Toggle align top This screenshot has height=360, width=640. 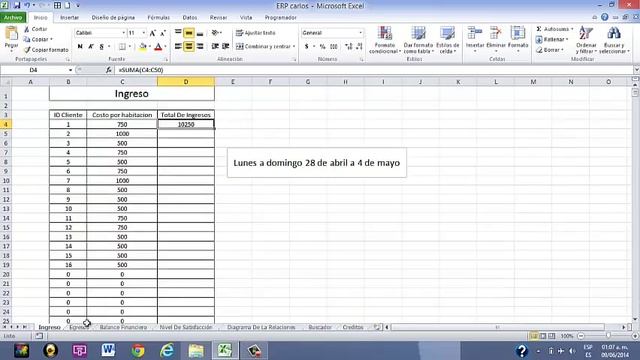(178, 33)
